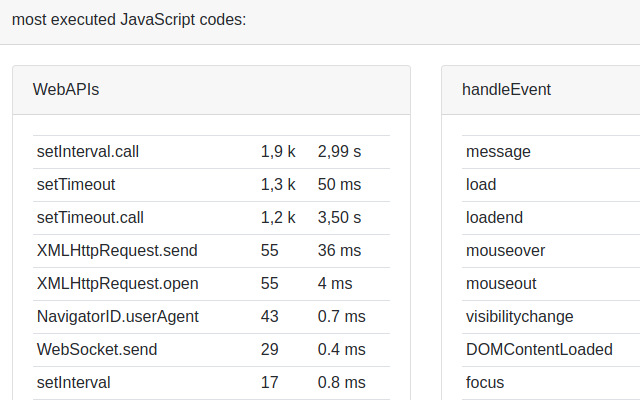Select the WebSocket.send row name

[97, 350]
